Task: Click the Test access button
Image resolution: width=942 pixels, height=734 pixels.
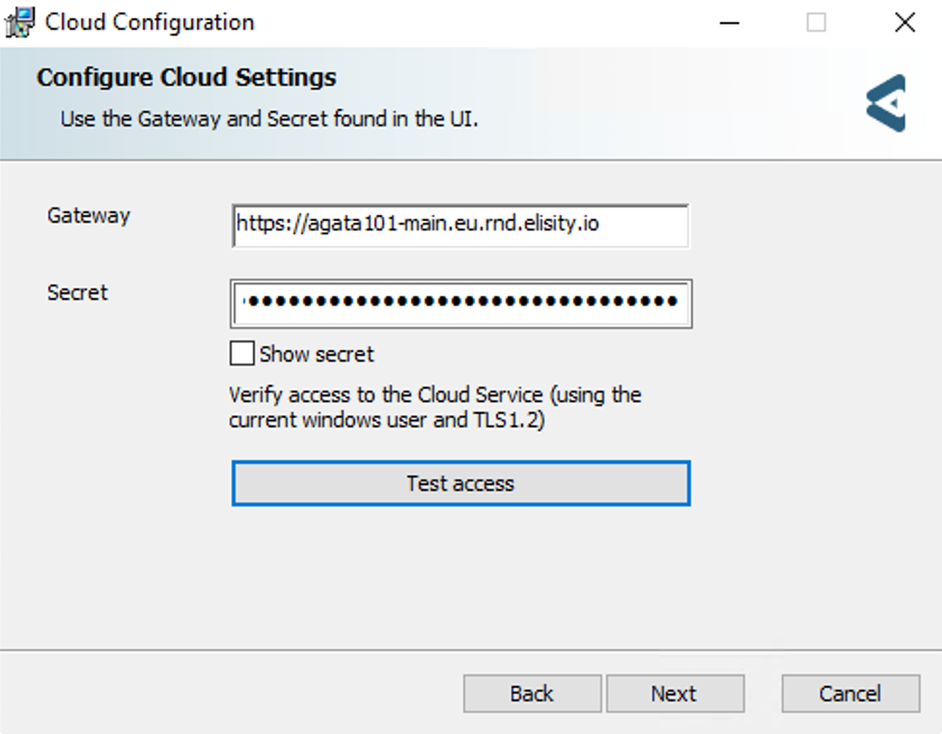Action: tap(461, 483)
